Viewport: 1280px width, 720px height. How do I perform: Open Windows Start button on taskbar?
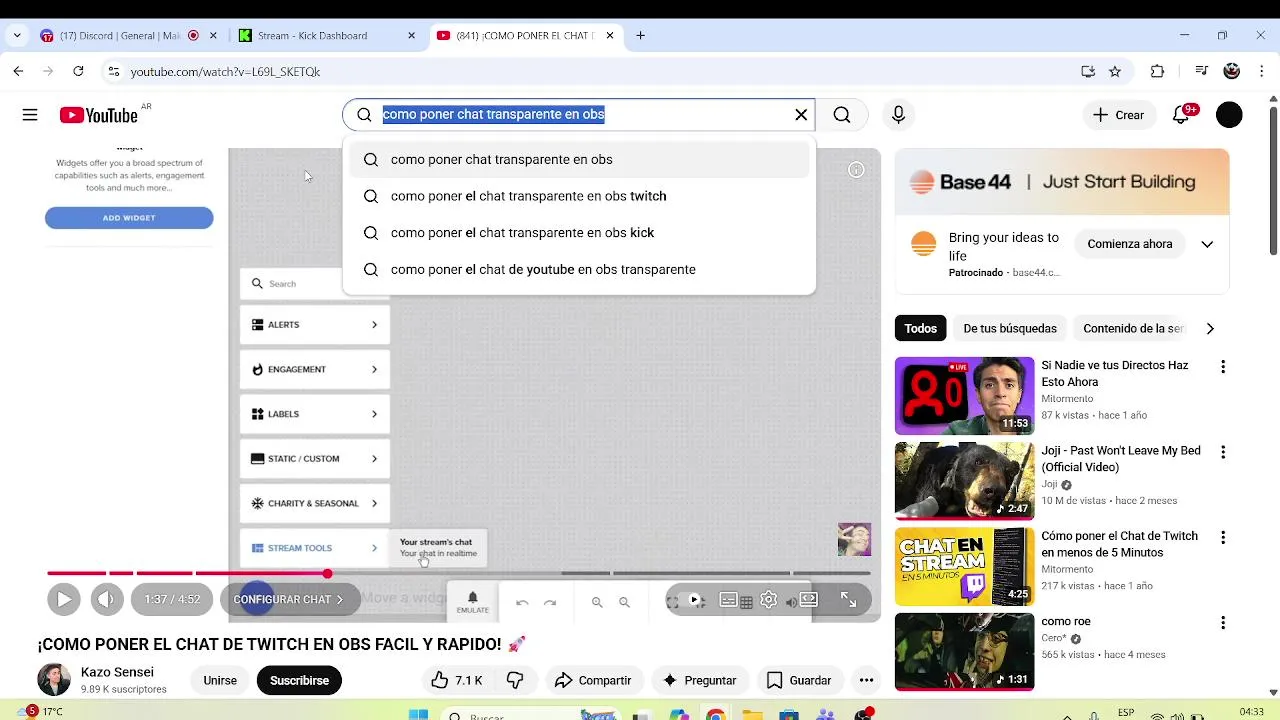click(418, 714)
